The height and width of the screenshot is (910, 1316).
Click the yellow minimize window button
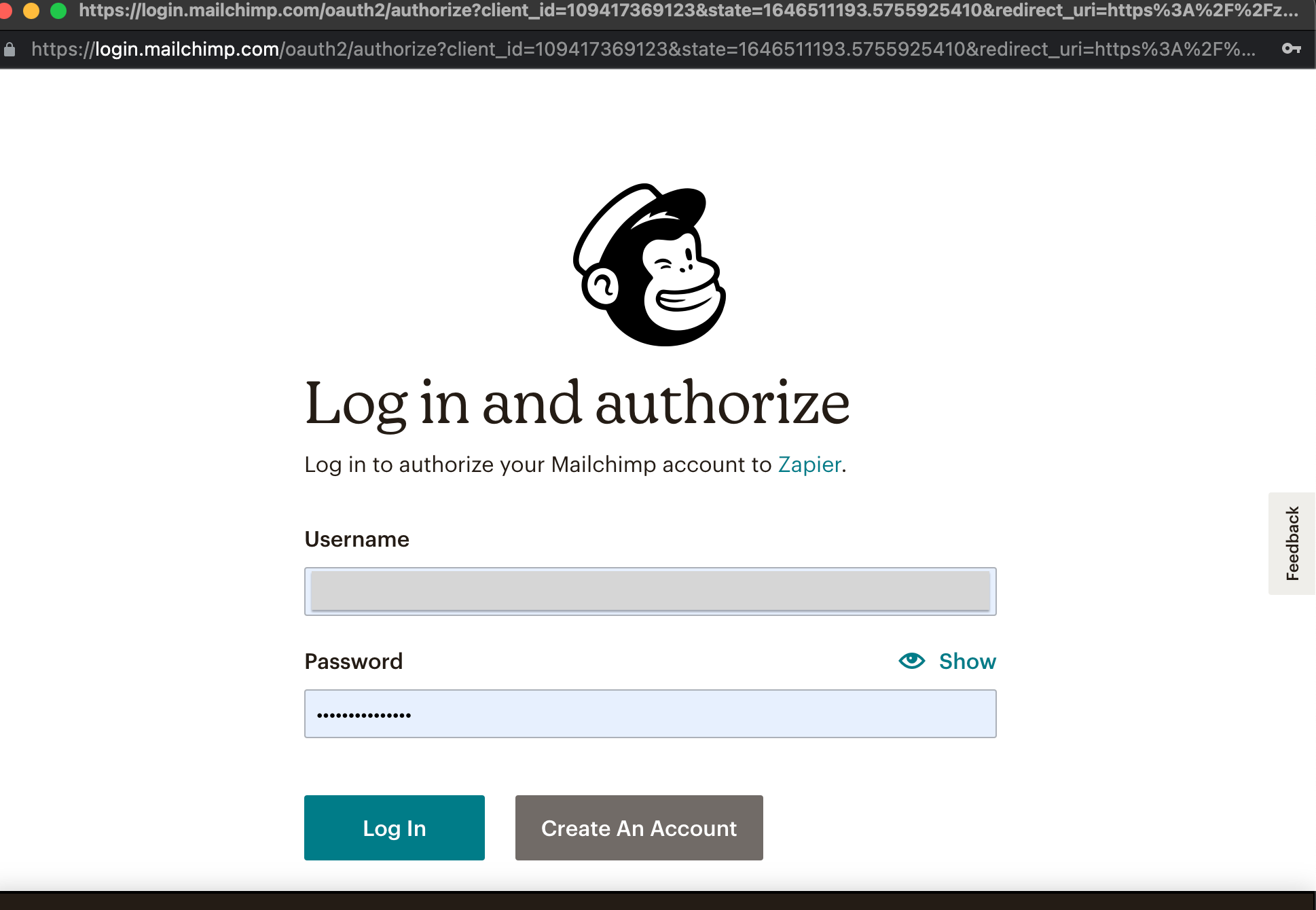(31, 10)
